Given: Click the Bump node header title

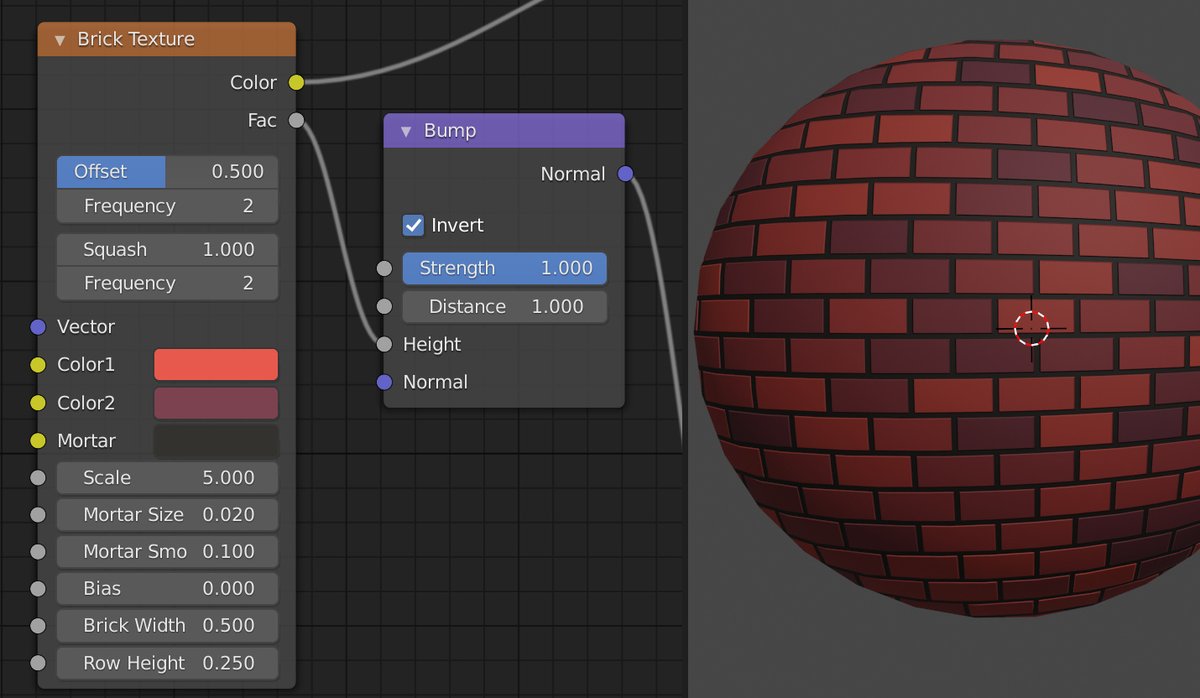Looking at the screenshot, I should (450, 131).
